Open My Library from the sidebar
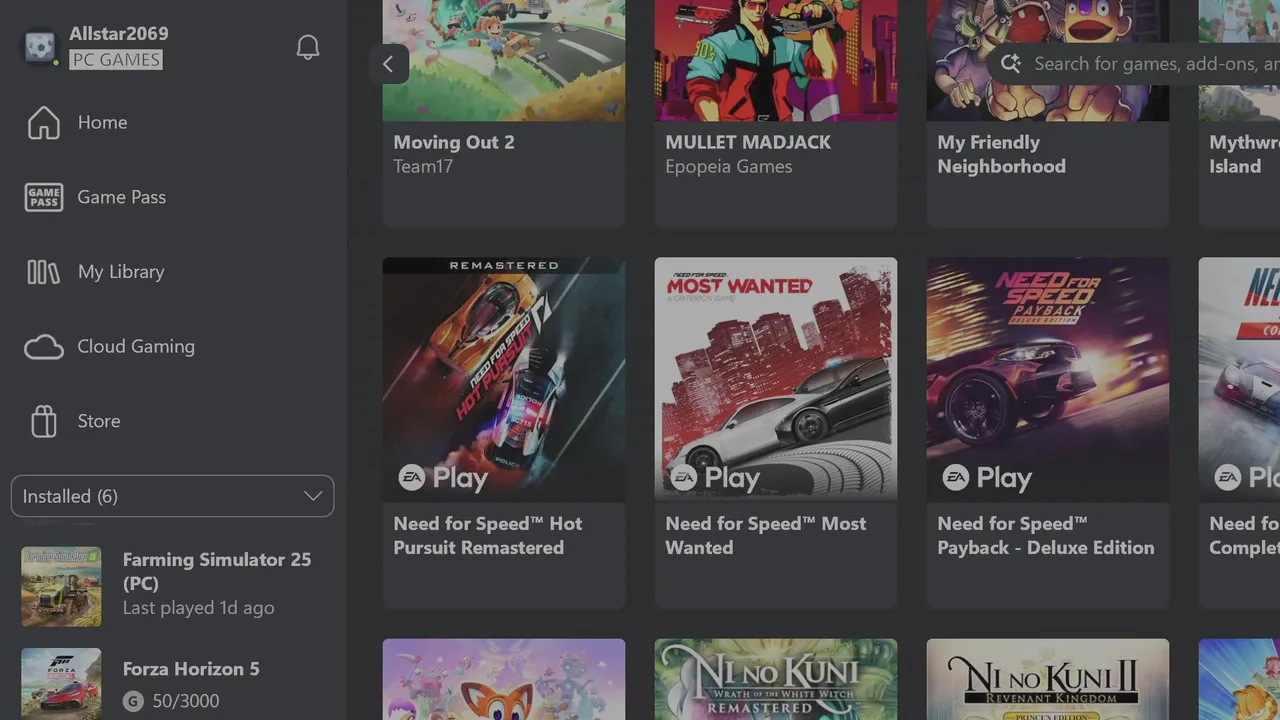1280x720 pixels. 172,272
